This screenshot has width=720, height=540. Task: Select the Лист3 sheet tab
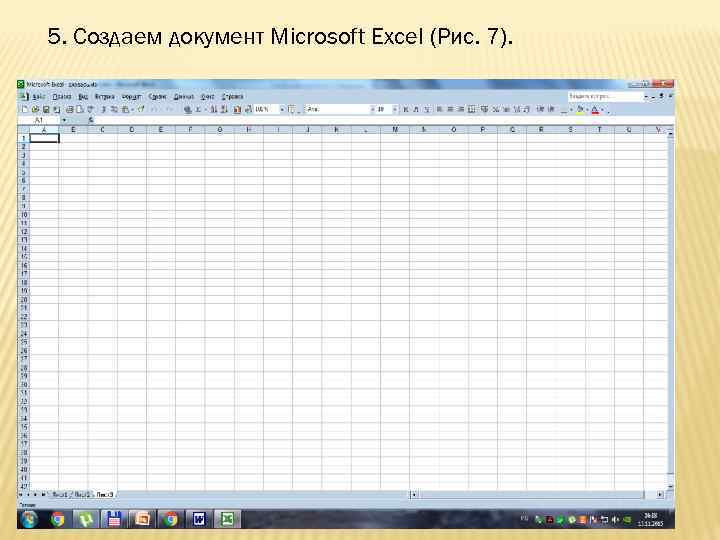point(105,495)
